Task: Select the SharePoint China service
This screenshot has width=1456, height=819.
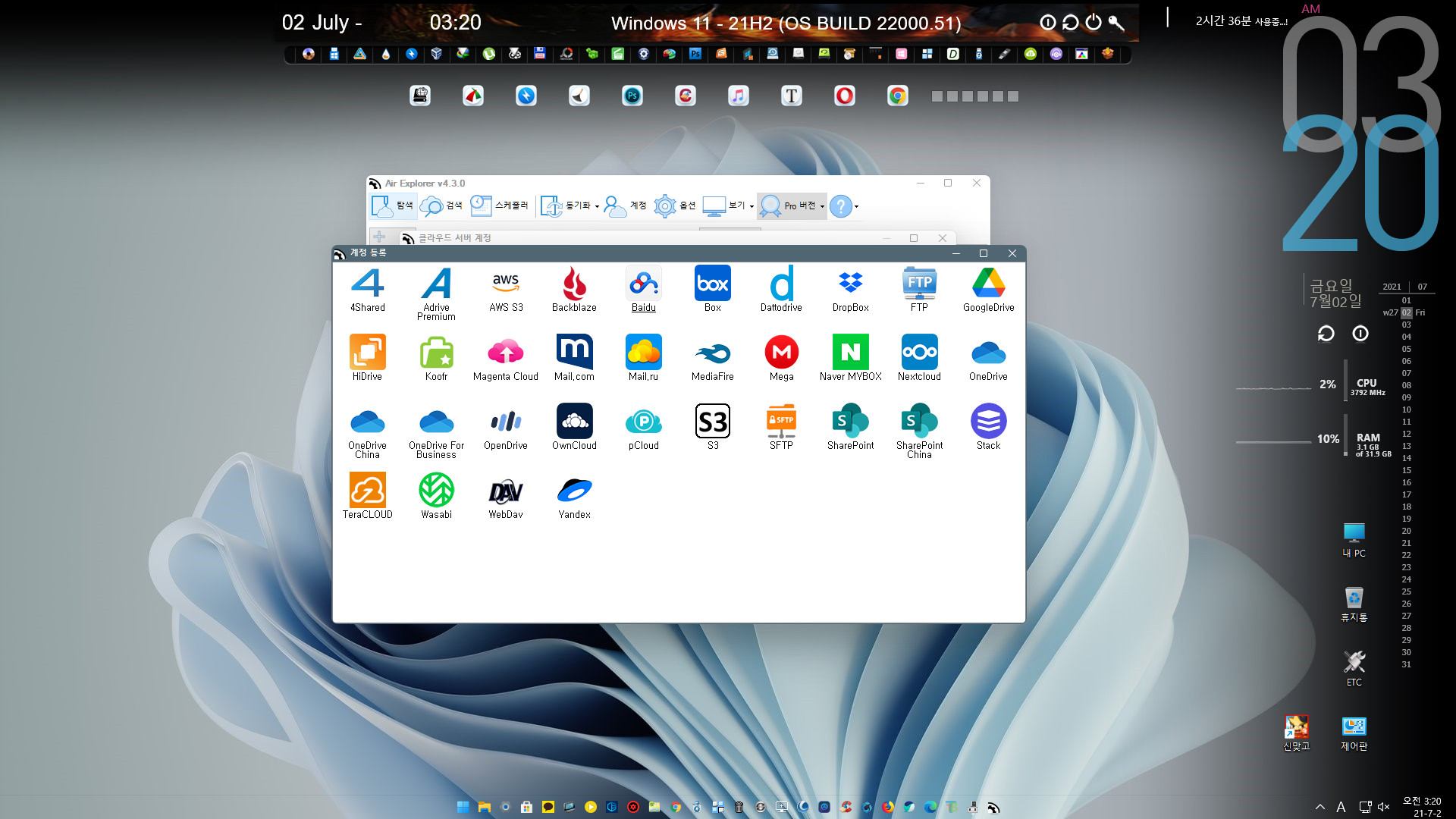Action: [x=920, y=431]
